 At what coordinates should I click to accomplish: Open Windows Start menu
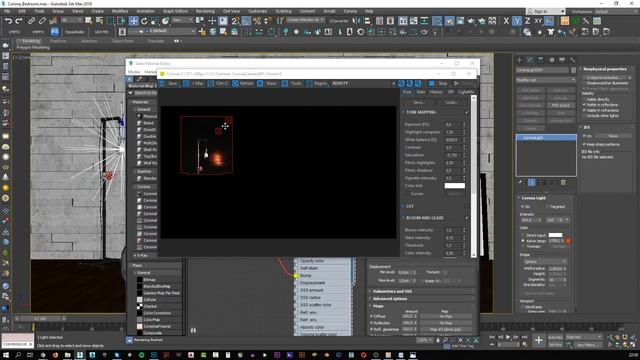tap(6, 355)
